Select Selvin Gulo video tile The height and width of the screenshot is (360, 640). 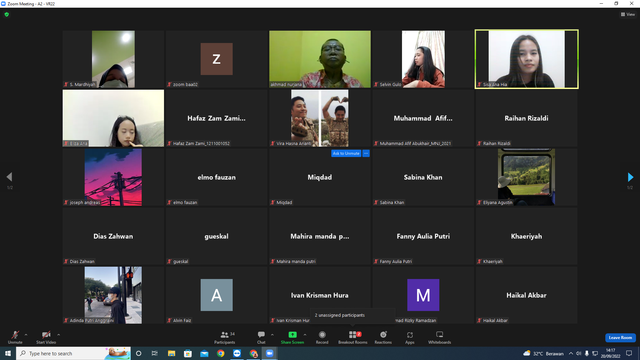423,59
